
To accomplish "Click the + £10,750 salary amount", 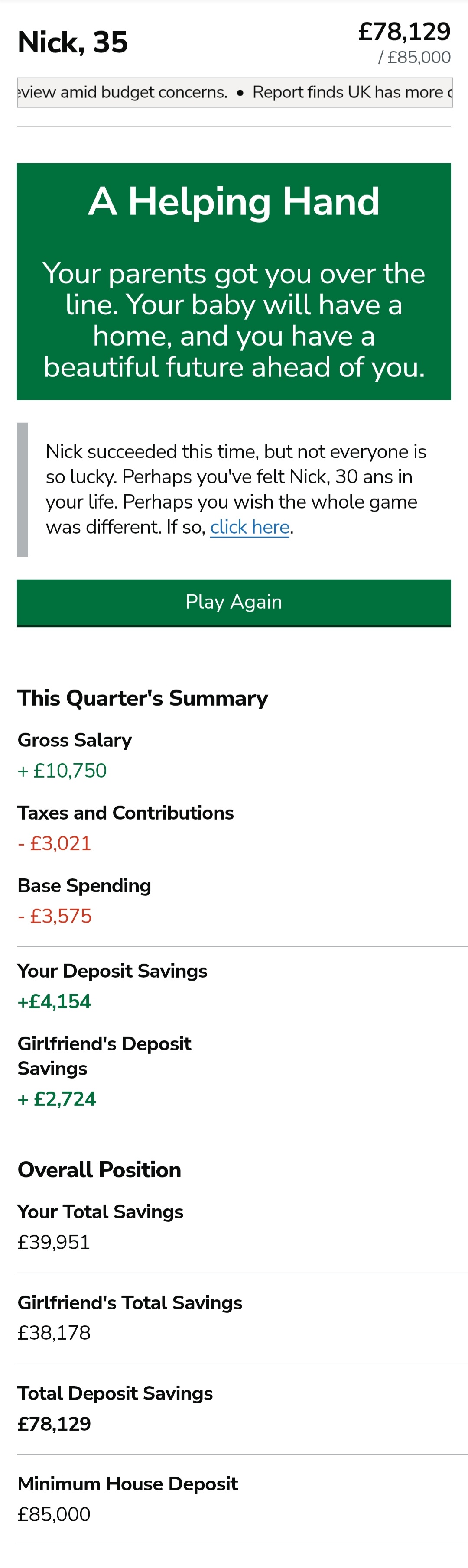I will [x=63, y=771].
